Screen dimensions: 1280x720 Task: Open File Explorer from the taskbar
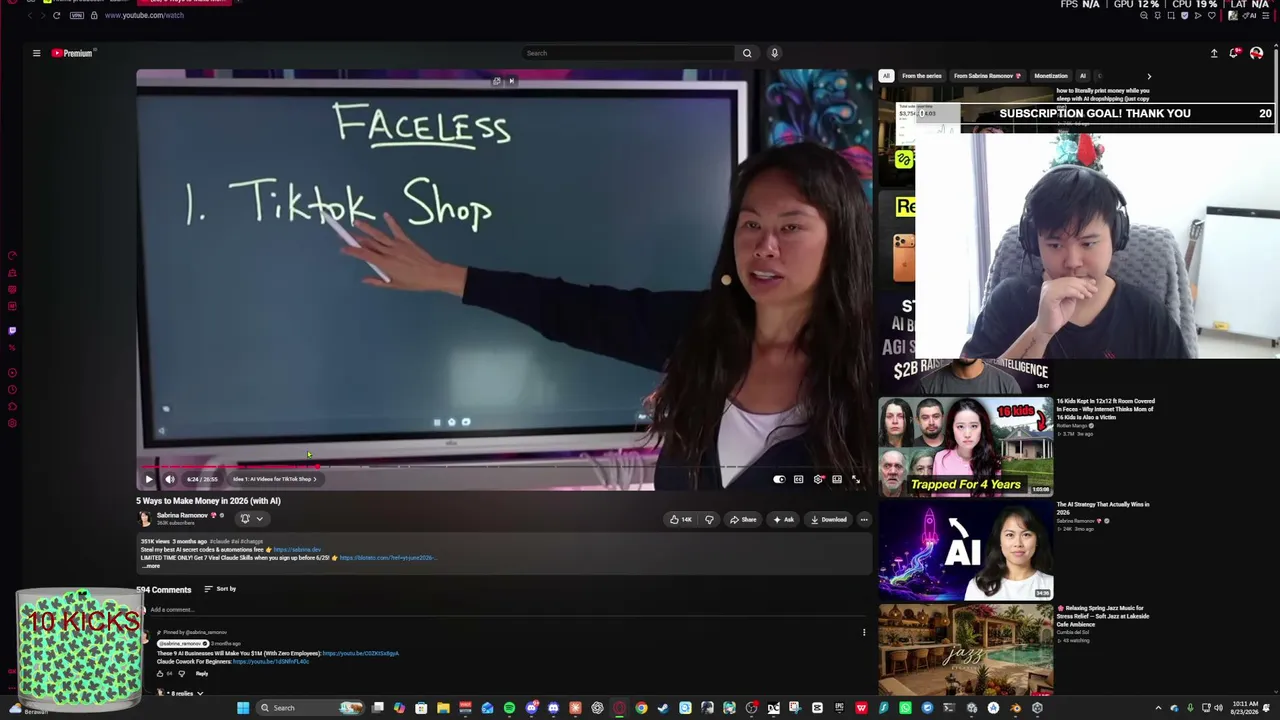pos(443,708)
